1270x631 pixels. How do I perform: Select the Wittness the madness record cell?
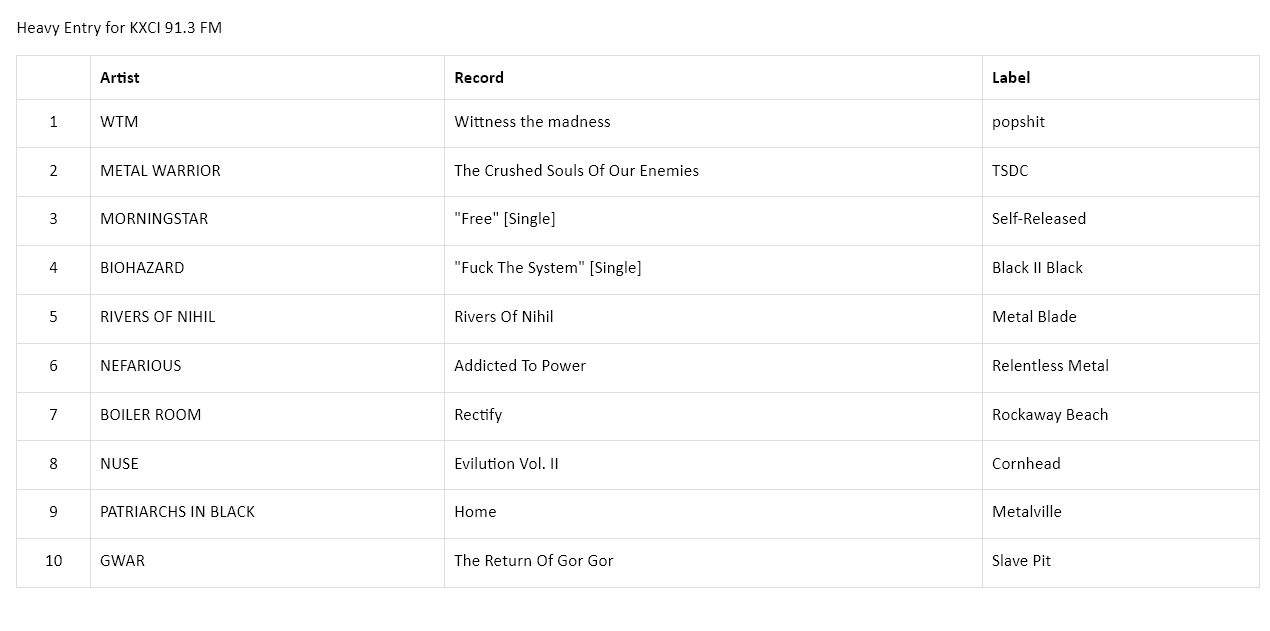713,122
